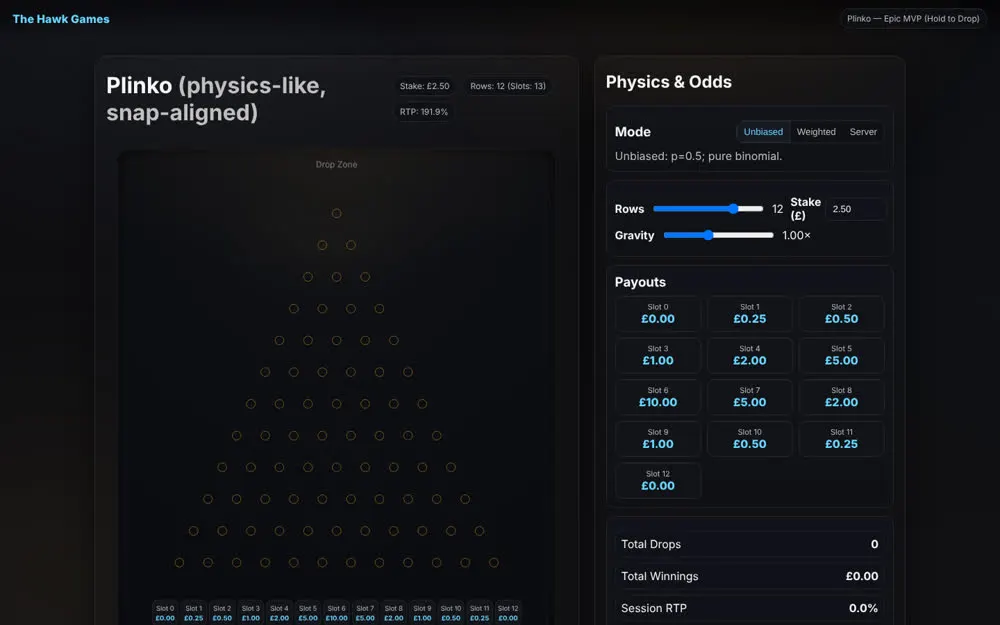This screenshot has height=625, width=1000.
Task: Click the Session RTP row
Action: click(x=749, y=608)
